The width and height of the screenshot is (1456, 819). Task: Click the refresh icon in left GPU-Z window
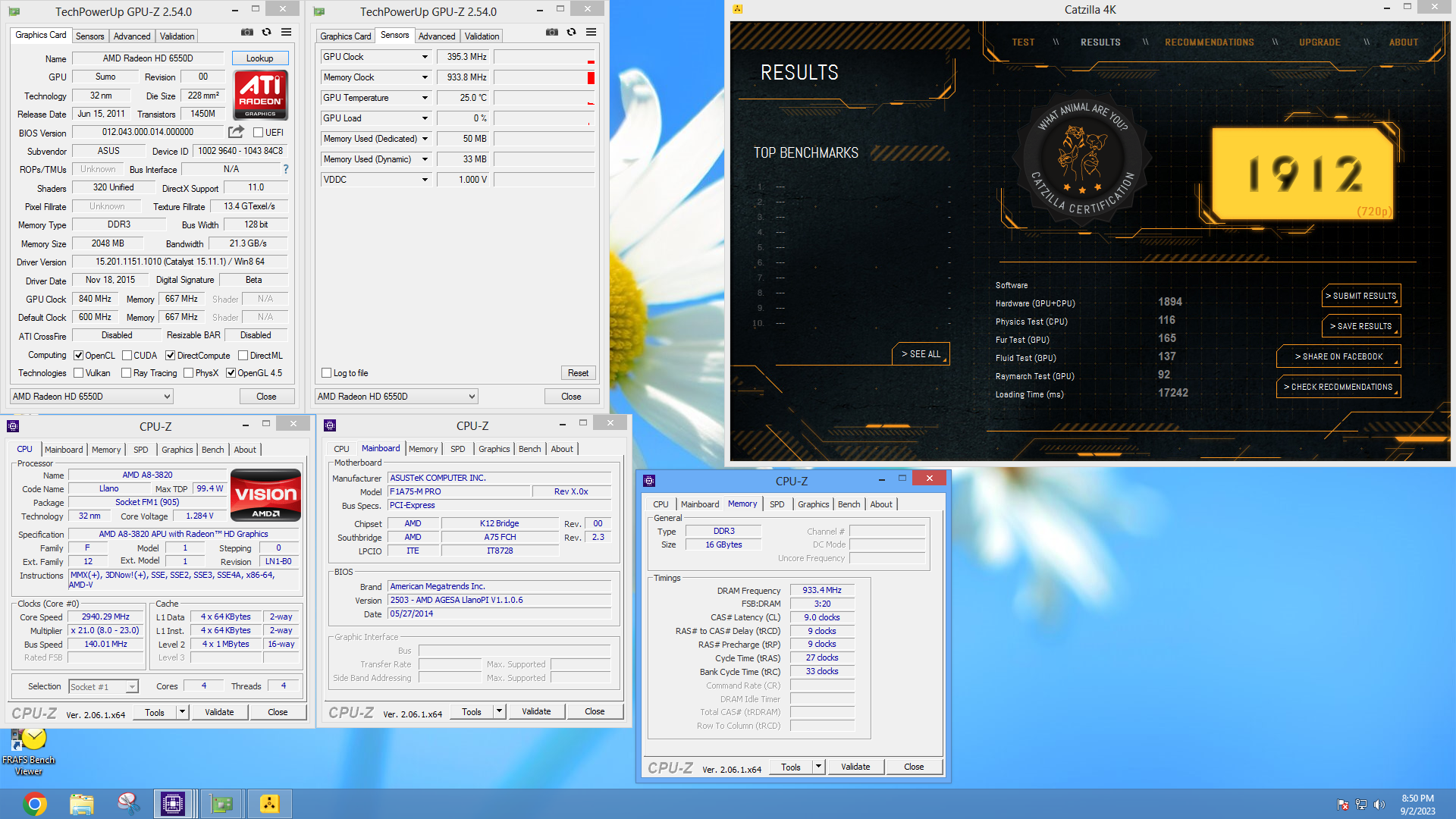[x=267, y=33]
